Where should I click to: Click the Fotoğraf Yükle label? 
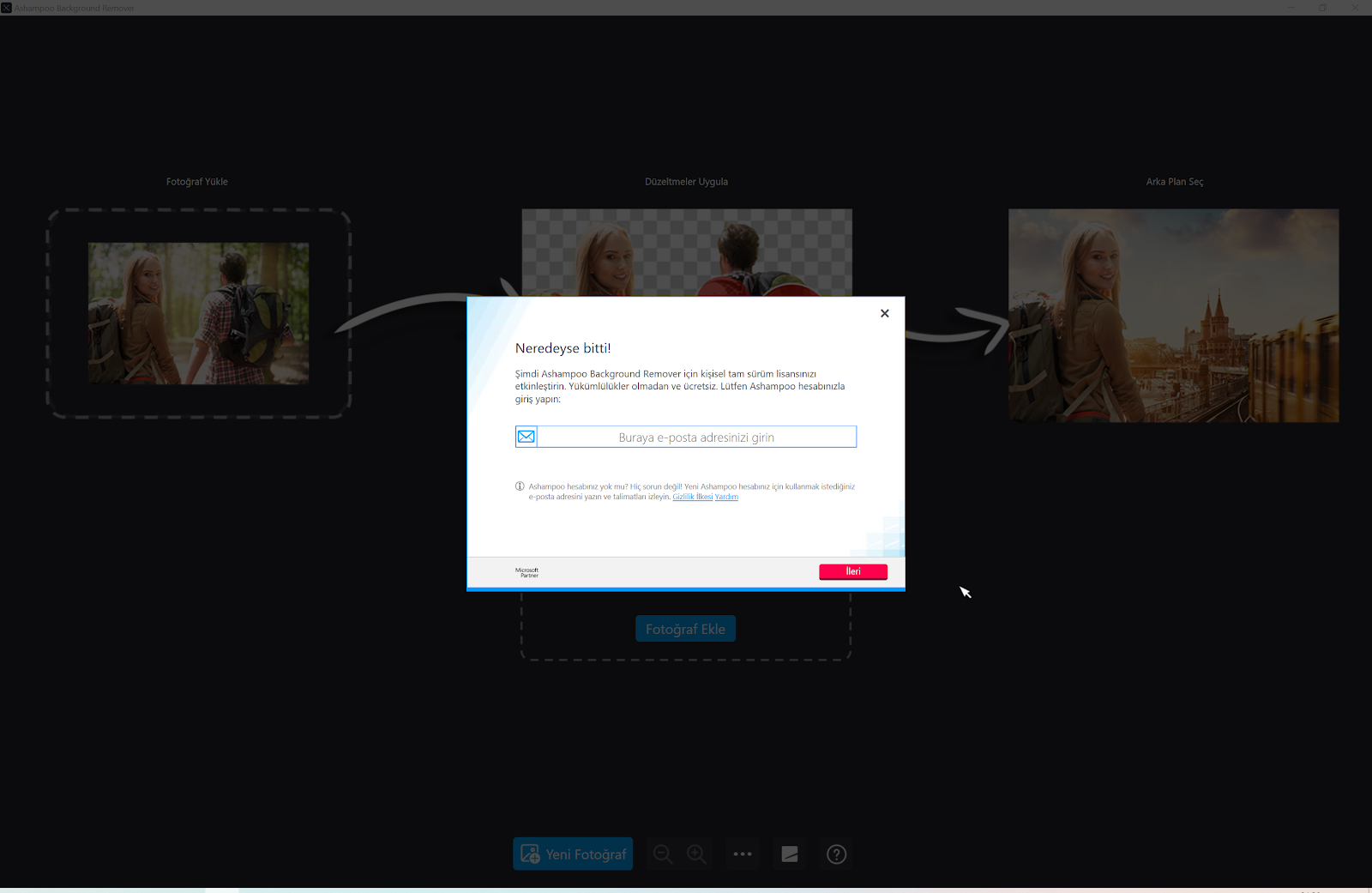(197, 182)
